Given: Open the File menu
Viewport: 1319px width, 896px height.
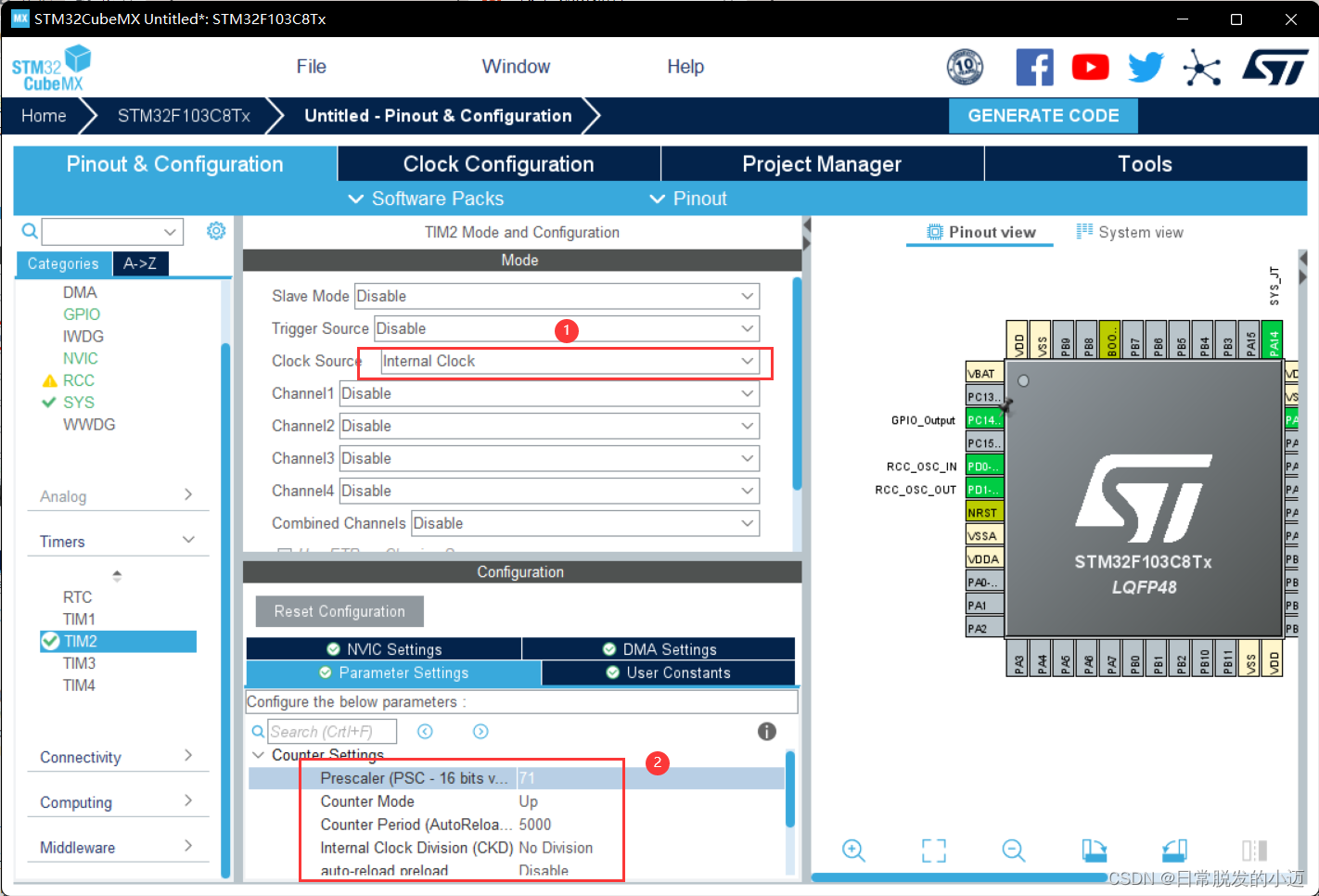Looking at the screenshot, I should [311, 67].
